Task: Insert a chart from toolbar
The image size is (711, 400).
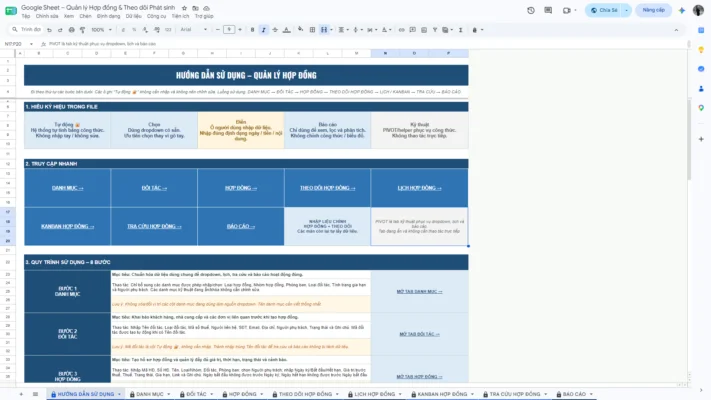Action: [424, 30]
